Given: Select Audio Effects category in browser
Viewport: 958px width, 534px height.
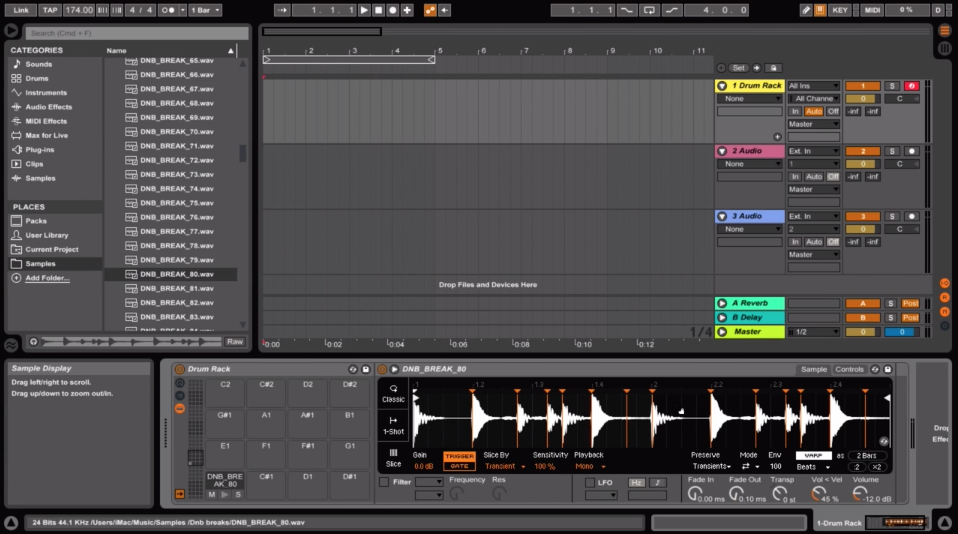Looking at the screenshot, I should (48, 107).
